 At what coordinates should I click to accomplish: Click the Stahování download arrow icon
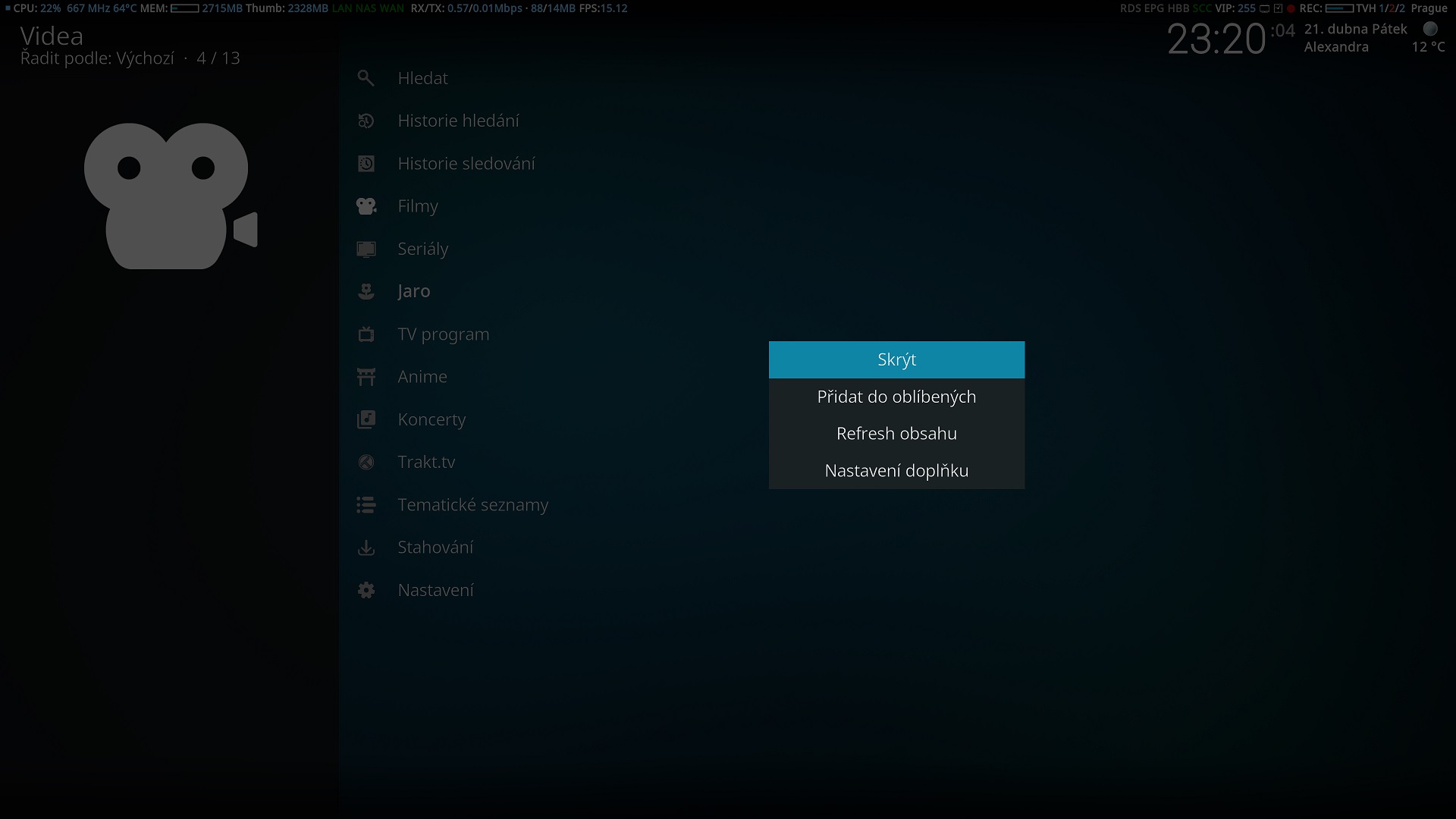pos(366,548)
